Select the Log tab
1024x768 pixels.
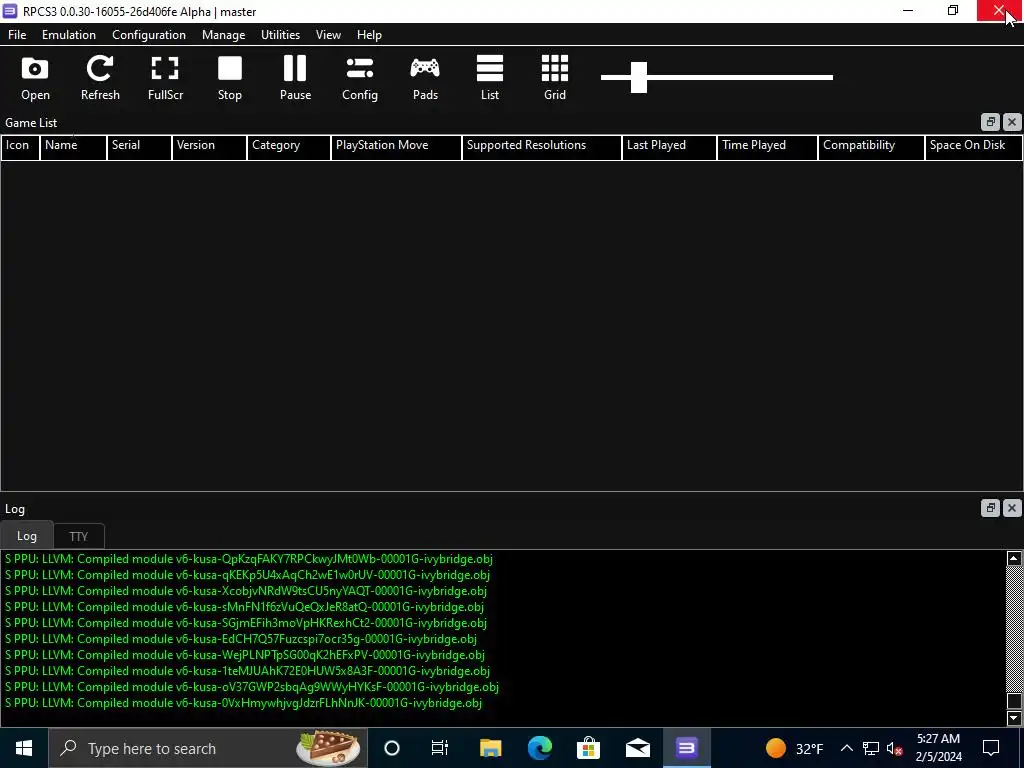point(27,536)
